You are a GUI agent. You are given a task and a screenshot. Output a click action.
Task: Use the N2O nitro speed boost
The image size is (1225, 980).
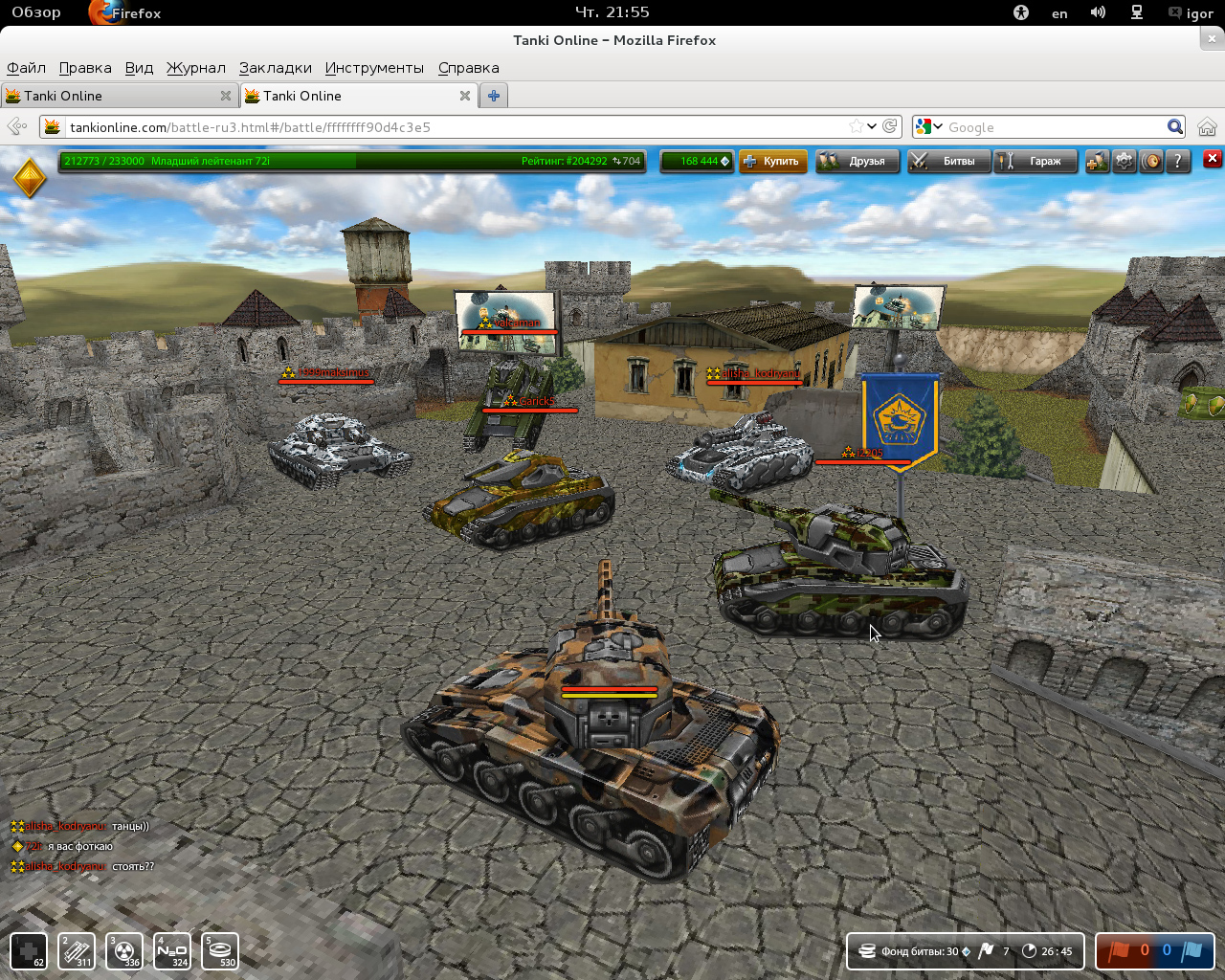coord(172,950)
